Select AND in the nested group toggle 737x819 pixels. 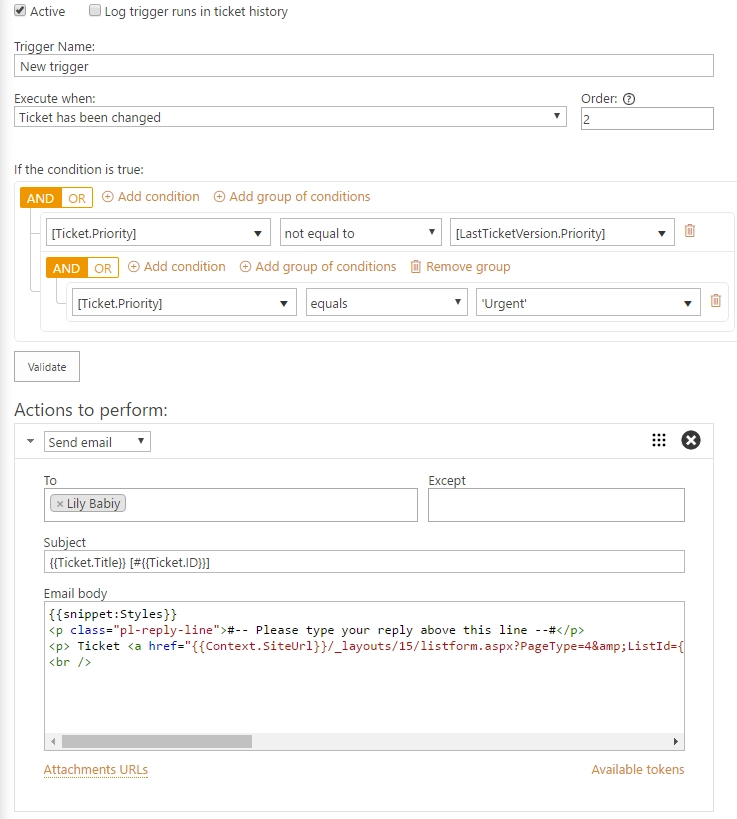pyautogui.click(x=66, y=268)
